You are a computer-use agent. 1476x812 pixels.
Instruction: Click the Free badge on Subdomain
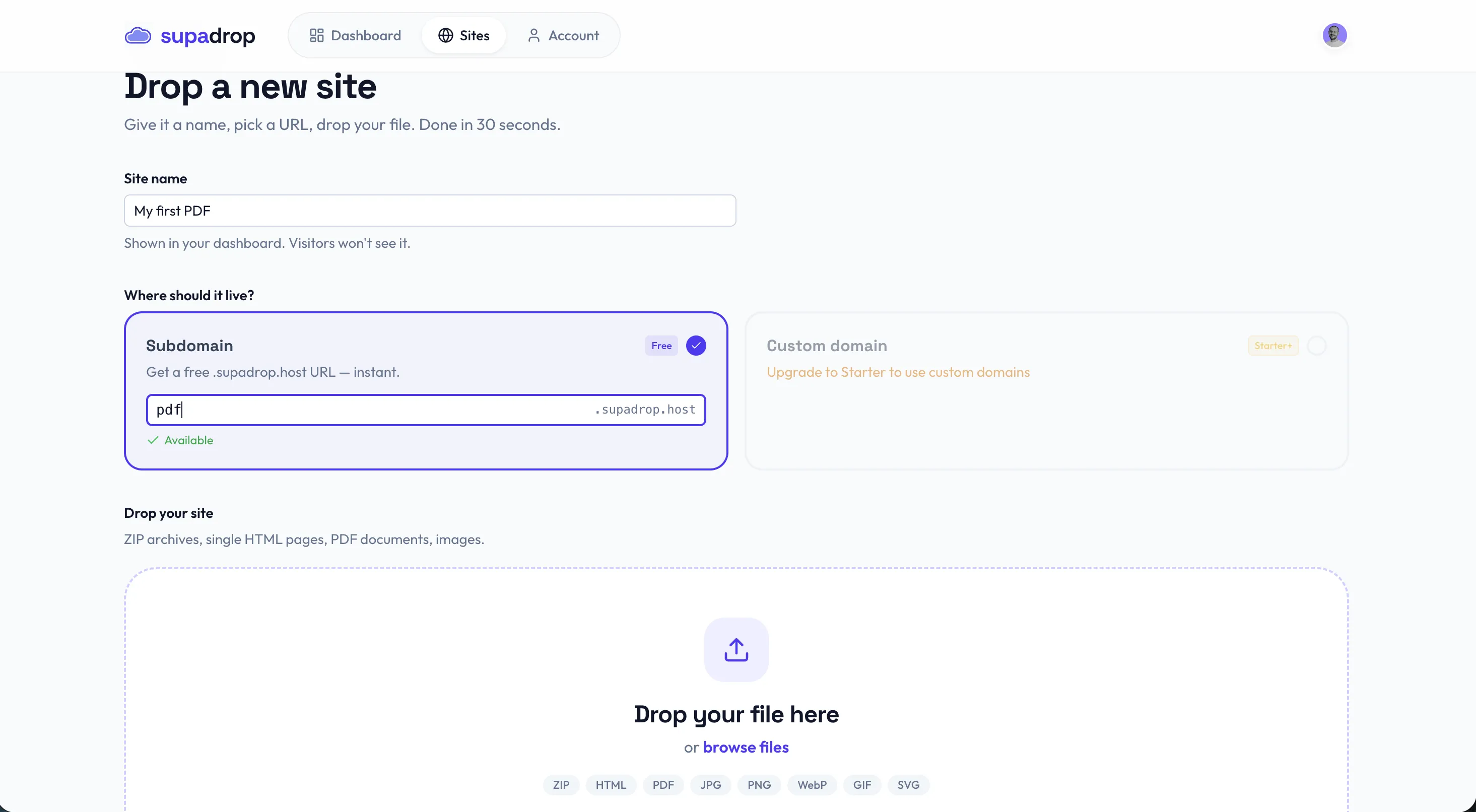[x=661, y=346]
